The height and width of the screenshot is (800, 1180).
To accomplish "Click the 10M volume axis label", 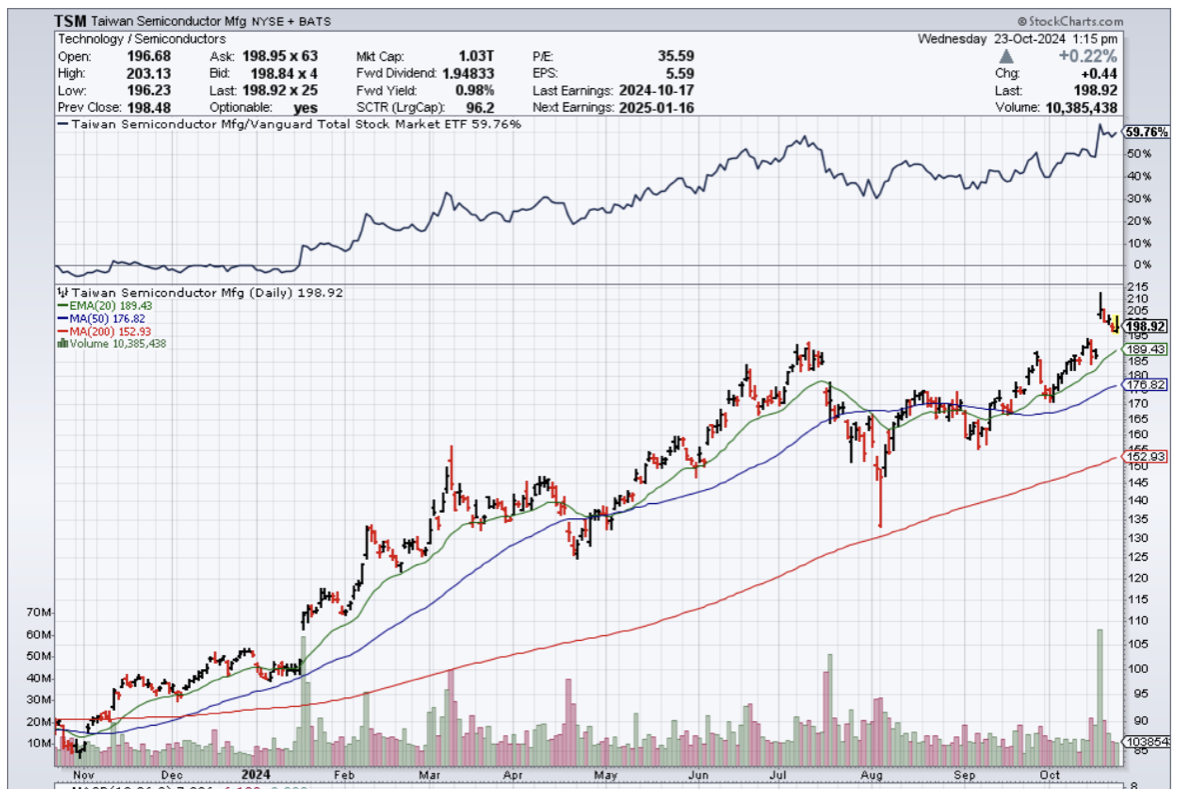I will 39,744.
